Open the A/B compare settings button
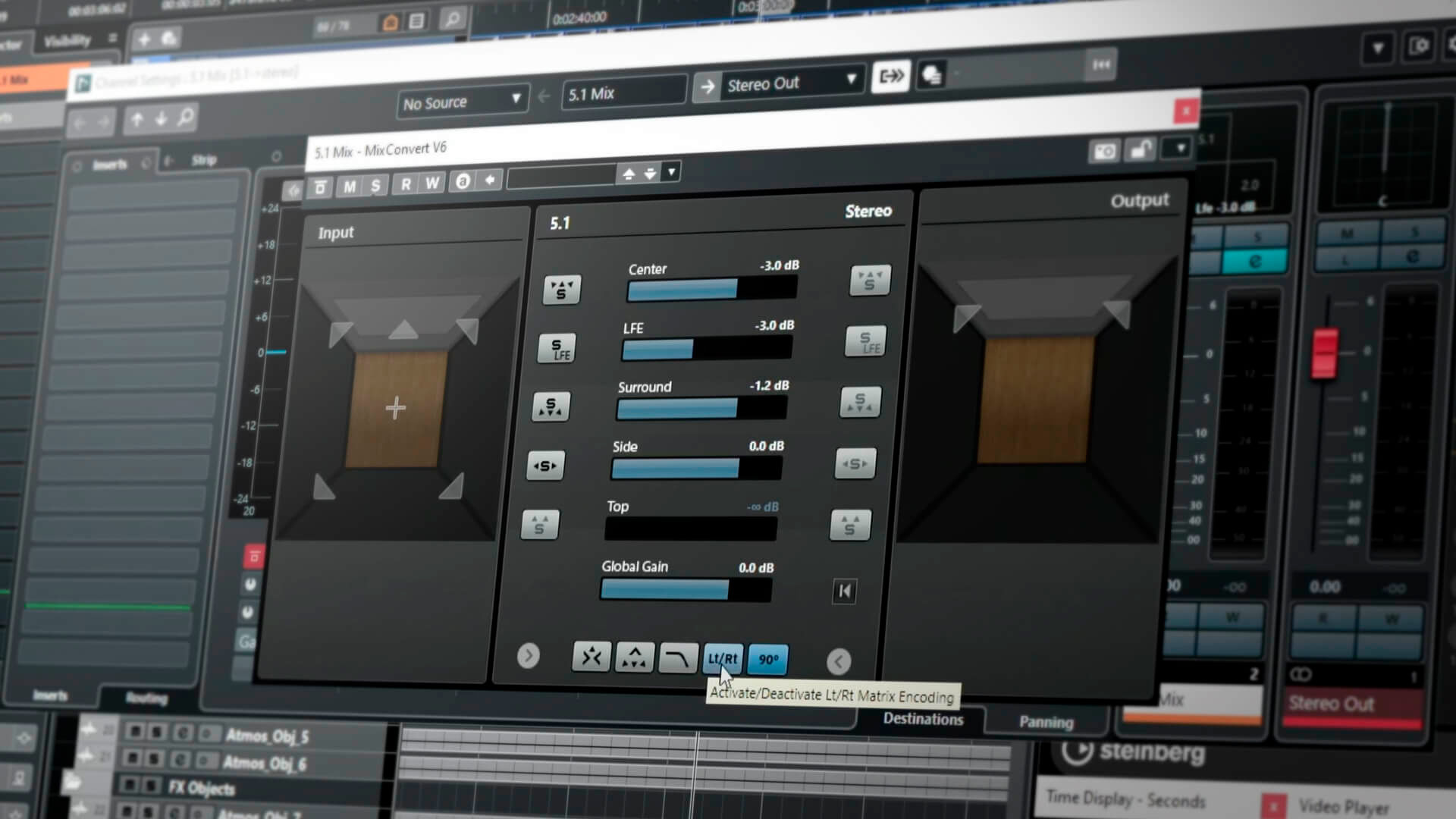1456x819 pixels. click(463, 181)
